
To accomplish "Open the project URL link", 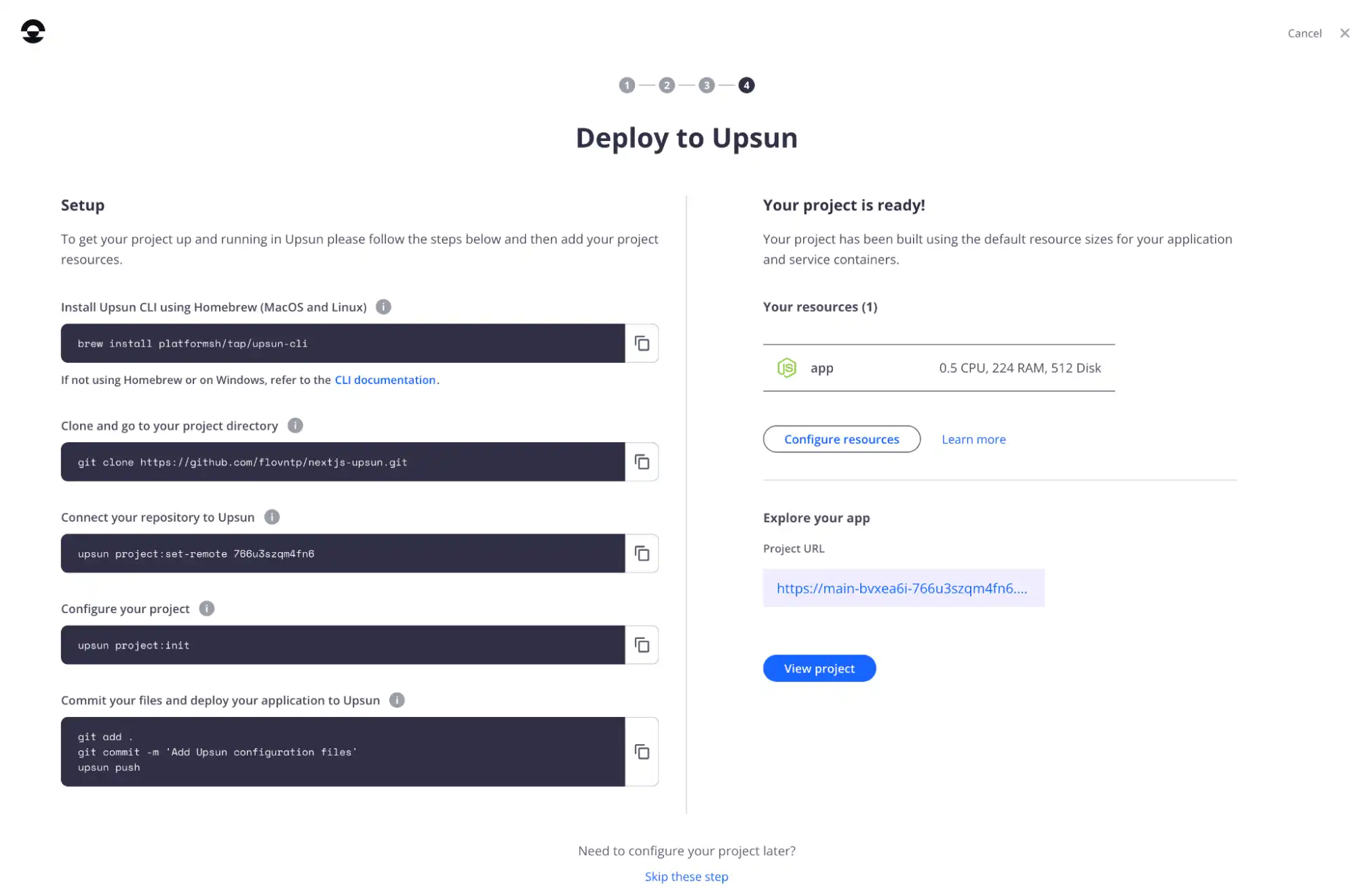I will pyautogui.click(x=902, y=588).
